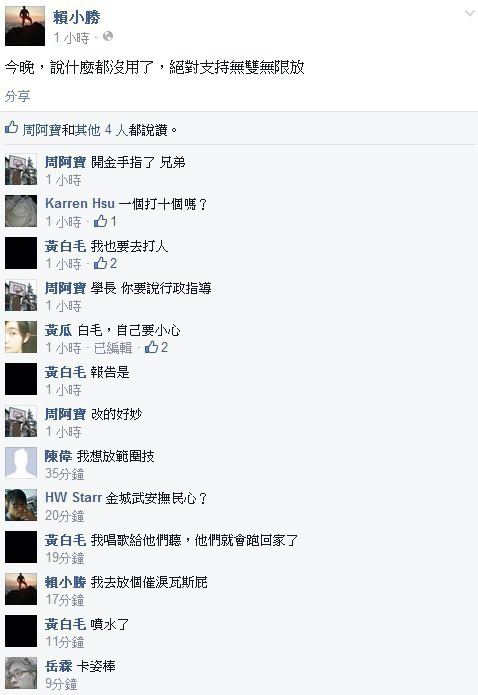
Task: Click the 分享 share link
Action: pyautogui.click(x=17, y=96)
